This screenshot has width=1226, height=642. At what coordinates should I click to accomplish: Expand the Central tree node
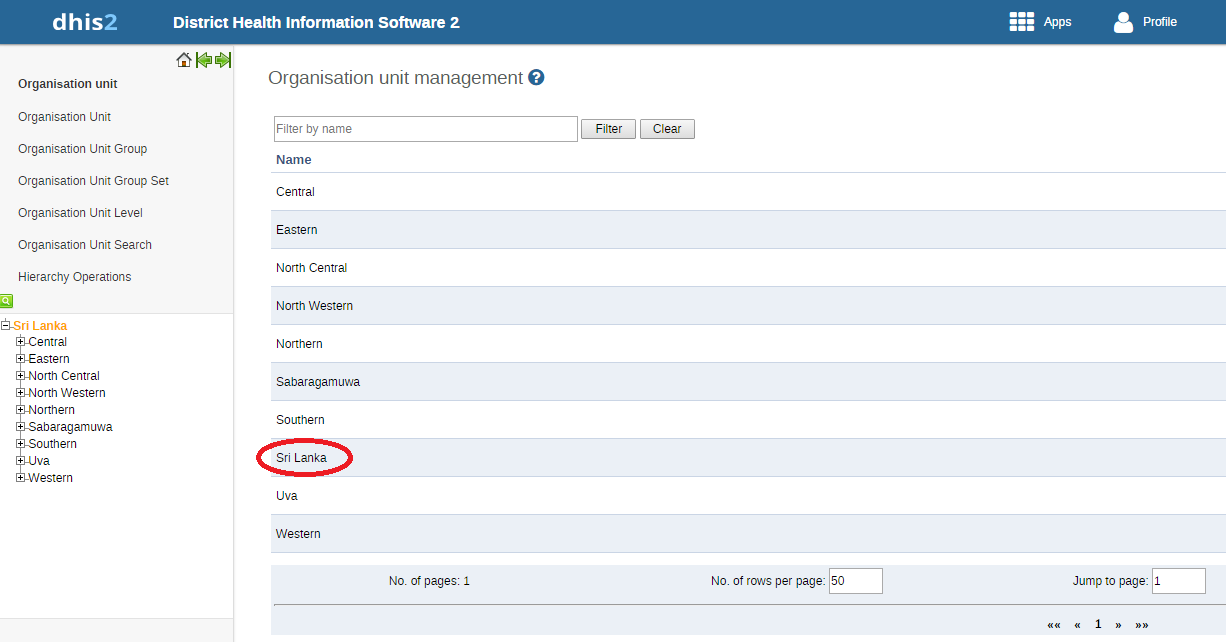(x=20, y=342)
